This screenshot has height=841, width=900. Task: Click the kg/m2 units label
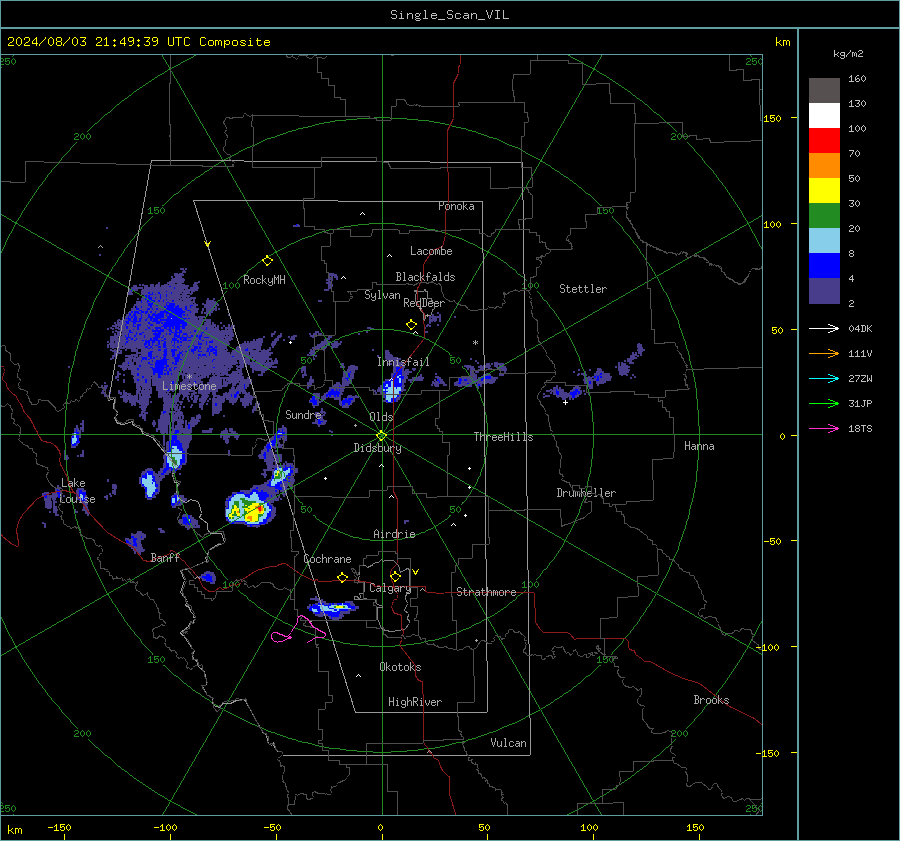[x=848, y=54]
